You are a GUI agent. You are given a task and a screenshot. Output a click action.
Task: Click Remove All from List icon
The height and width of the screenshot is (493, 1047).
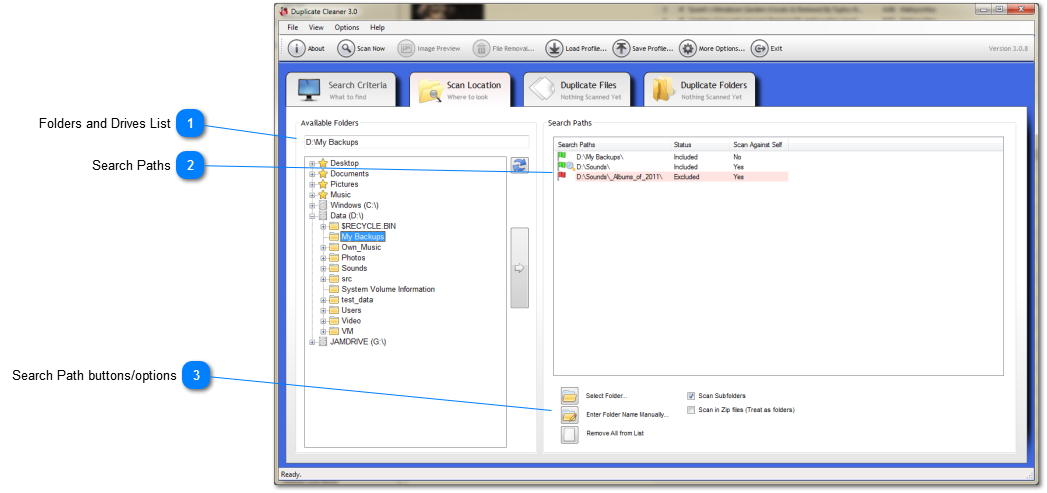[x=570, y=435]
